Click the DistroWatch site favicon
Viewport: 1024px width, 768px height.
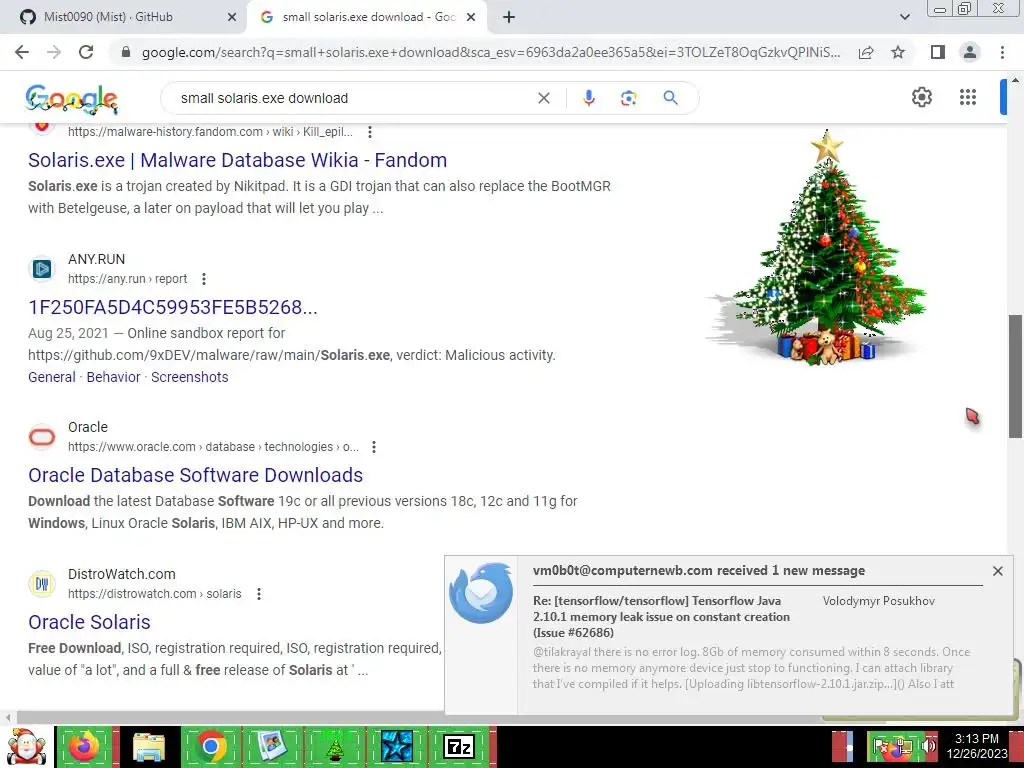point(42,584)
